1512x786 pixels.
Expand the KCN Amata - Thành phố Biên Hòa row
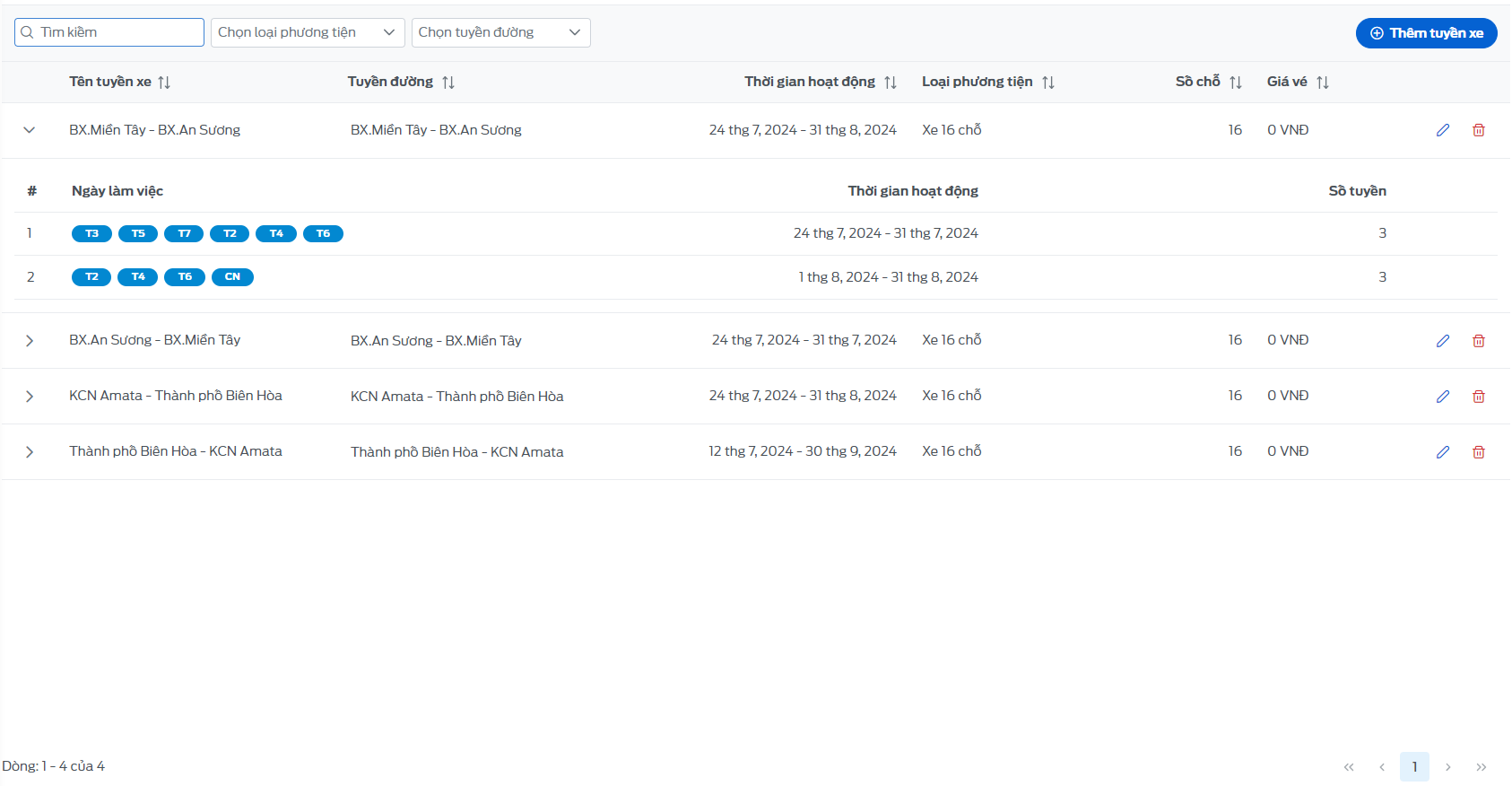(30, 397)
